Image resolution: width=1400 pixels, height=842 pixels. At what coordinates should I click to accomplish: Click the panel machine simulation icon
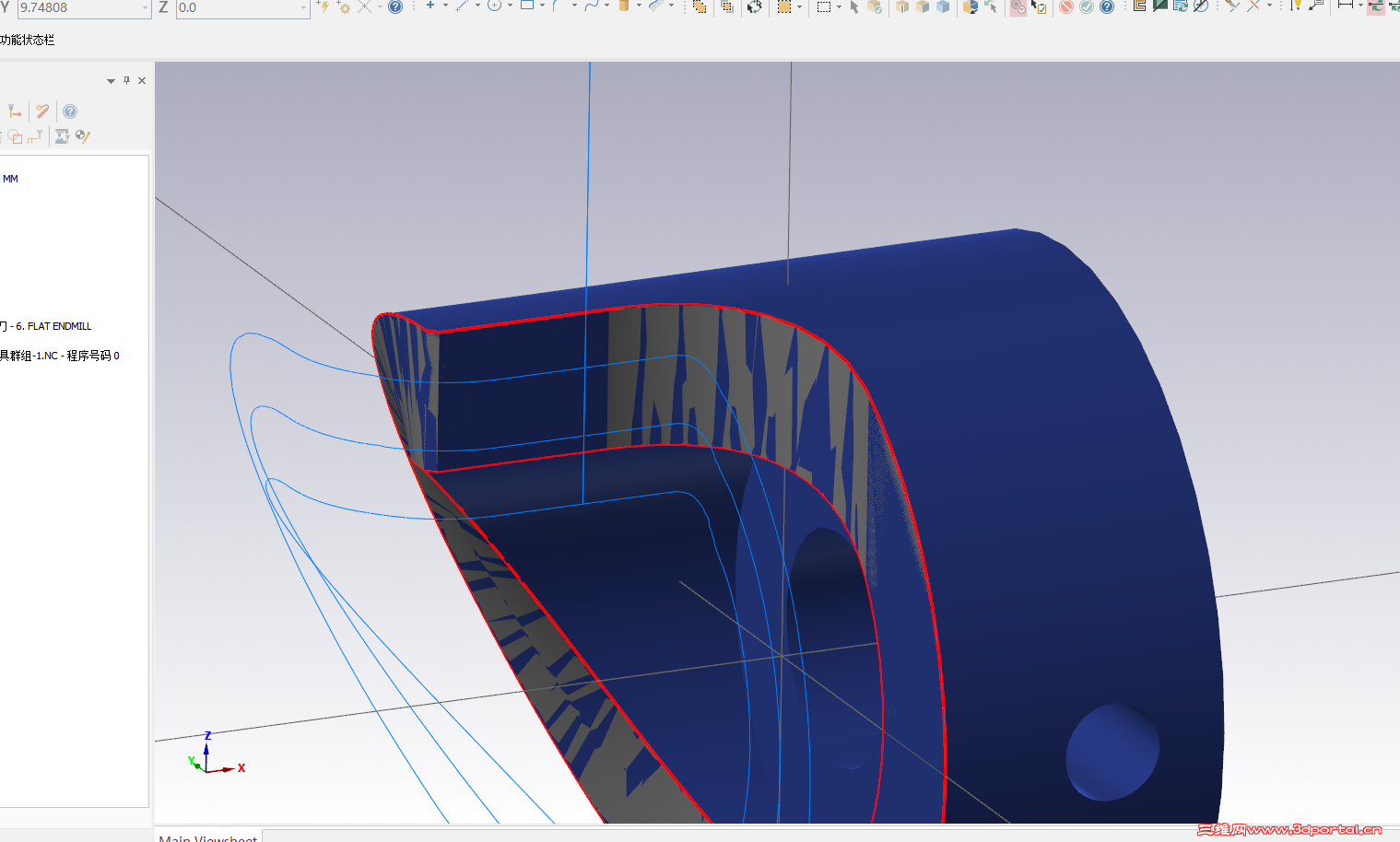pos(62,136)
